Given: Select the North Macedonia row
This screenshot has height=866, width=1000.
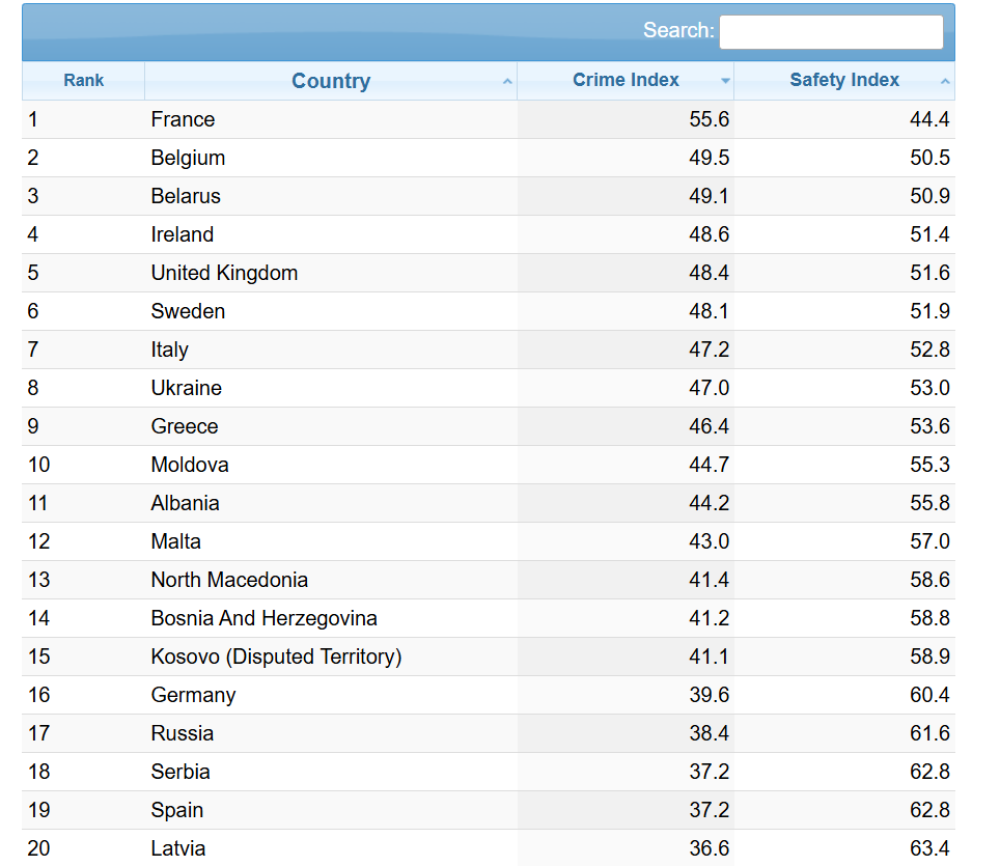Looking at the screenshot, I should coord(489,580).
